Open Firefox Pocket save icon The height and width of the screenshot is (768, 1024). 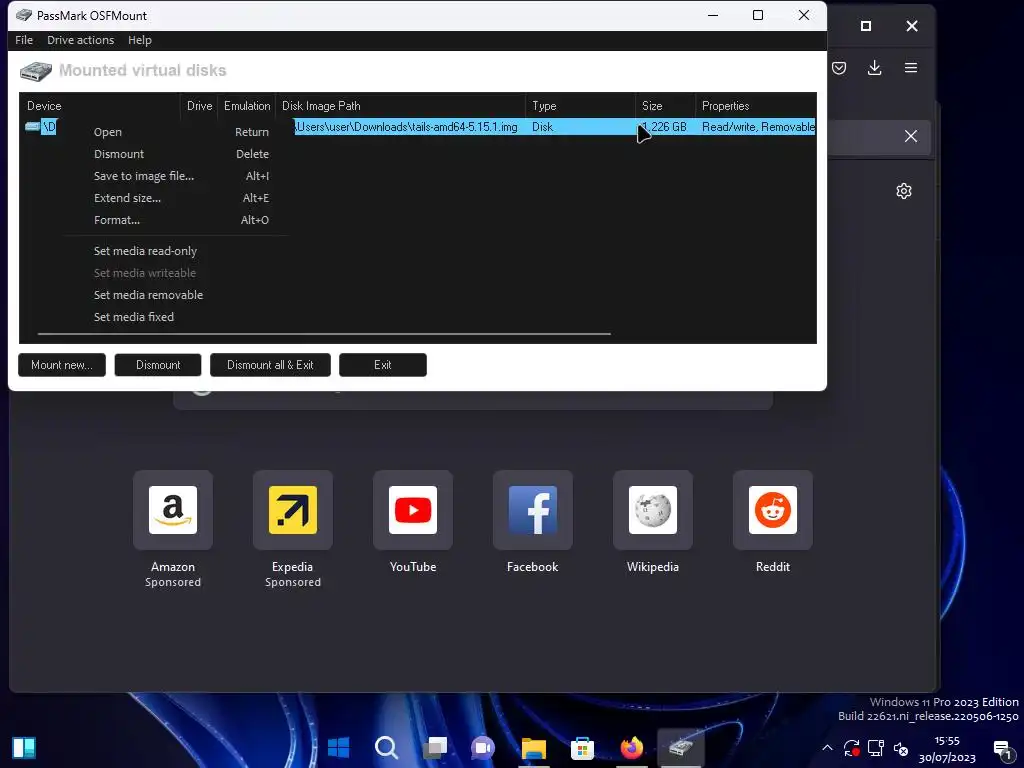pyautogui.click(x=839, y=68)
